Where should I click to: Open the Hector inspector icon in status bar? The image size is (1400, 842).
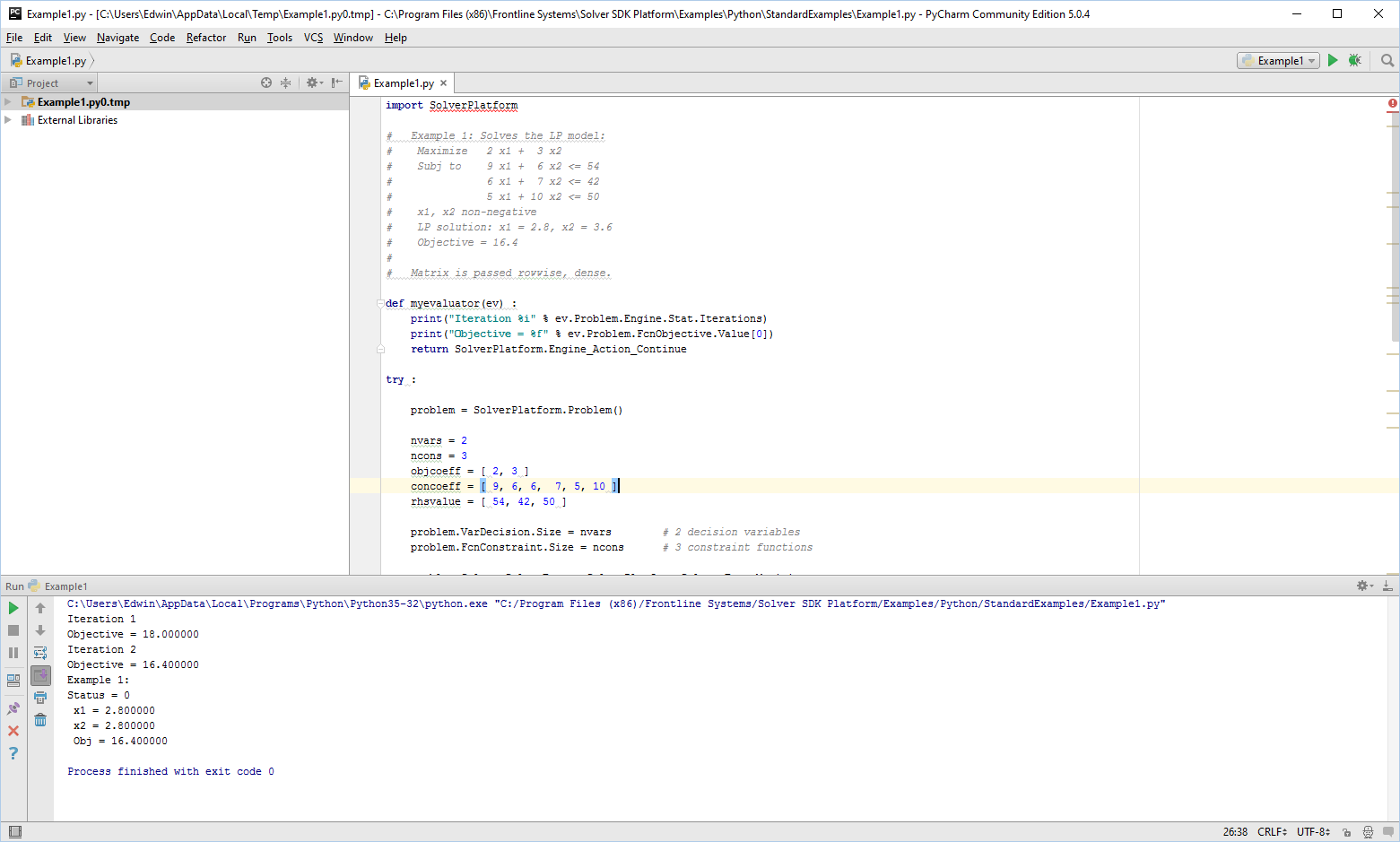pos(1368,832)
